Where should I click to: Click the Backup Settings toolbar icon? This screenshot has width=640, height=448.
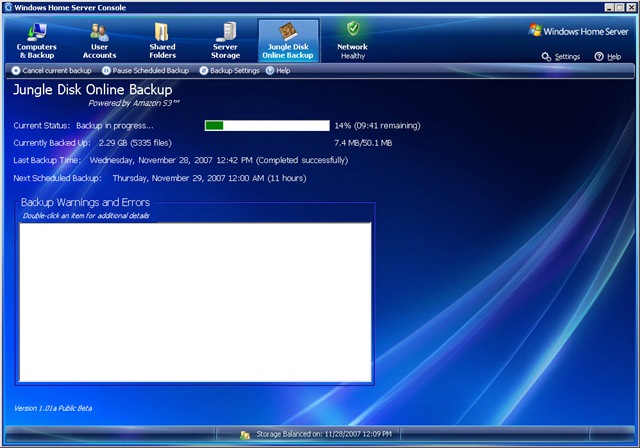(x=204, y=71)
